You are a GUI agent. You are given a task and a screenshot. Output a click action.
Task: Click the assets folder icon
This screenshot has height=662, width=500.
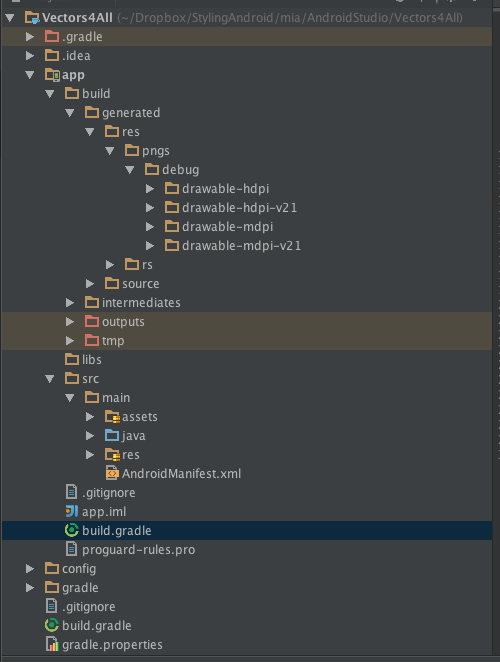(112, 417)
